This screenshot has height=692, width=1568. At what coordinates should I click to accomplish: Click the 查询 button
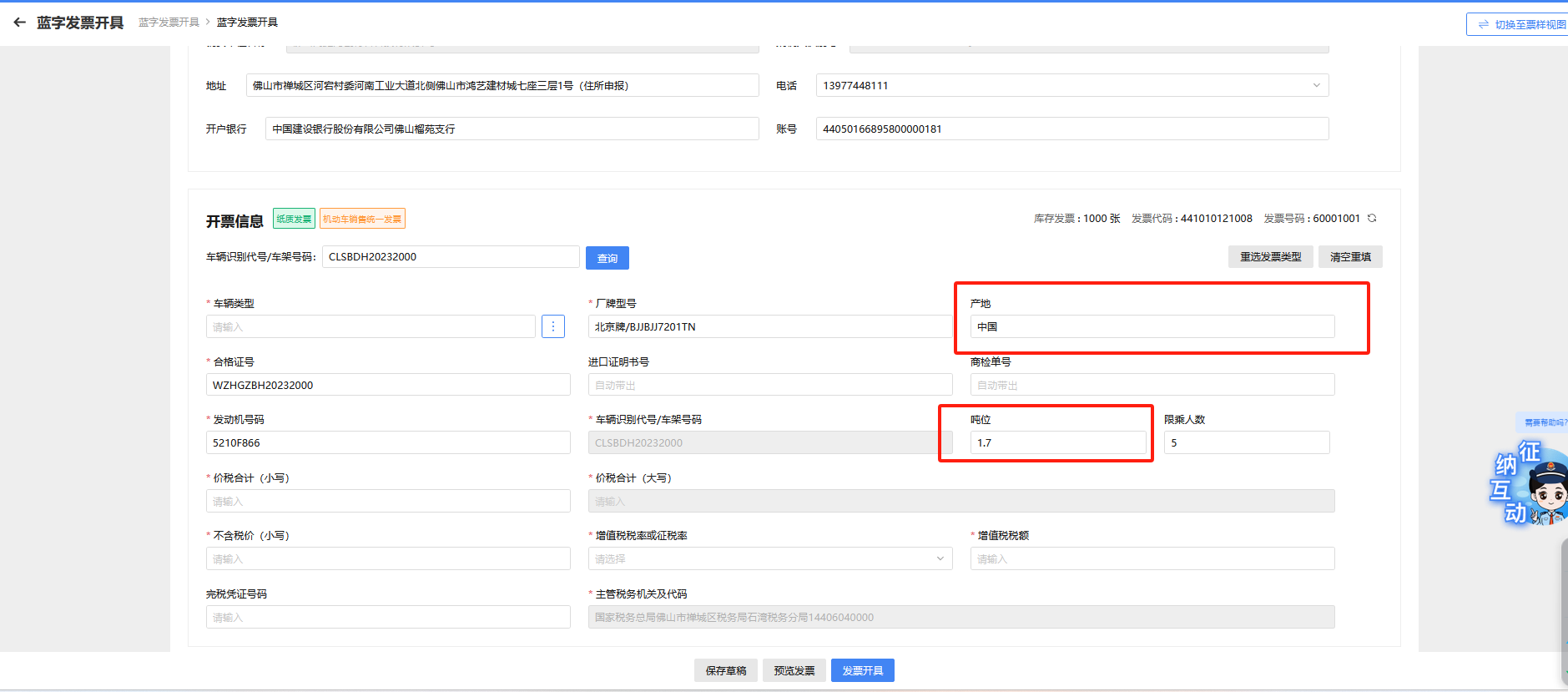point(607,258)
